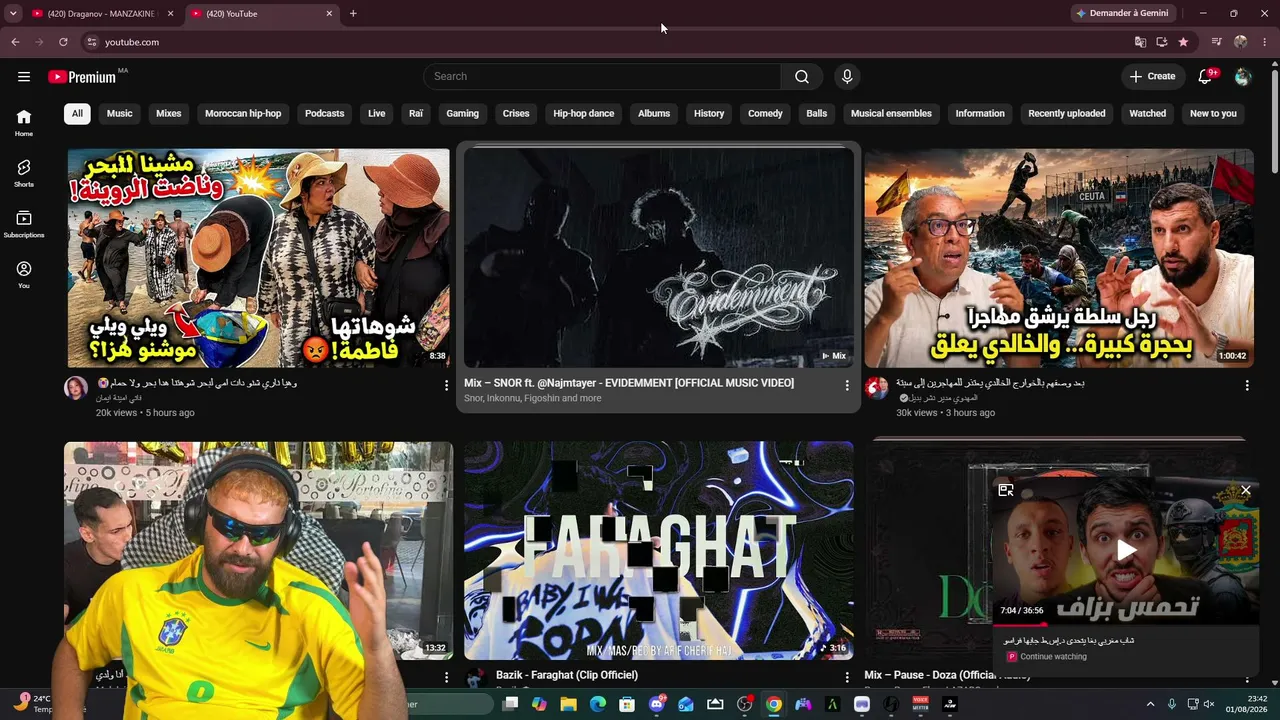Click the Home sidebar icon
Screen dimensions: 1280x720
24,122
